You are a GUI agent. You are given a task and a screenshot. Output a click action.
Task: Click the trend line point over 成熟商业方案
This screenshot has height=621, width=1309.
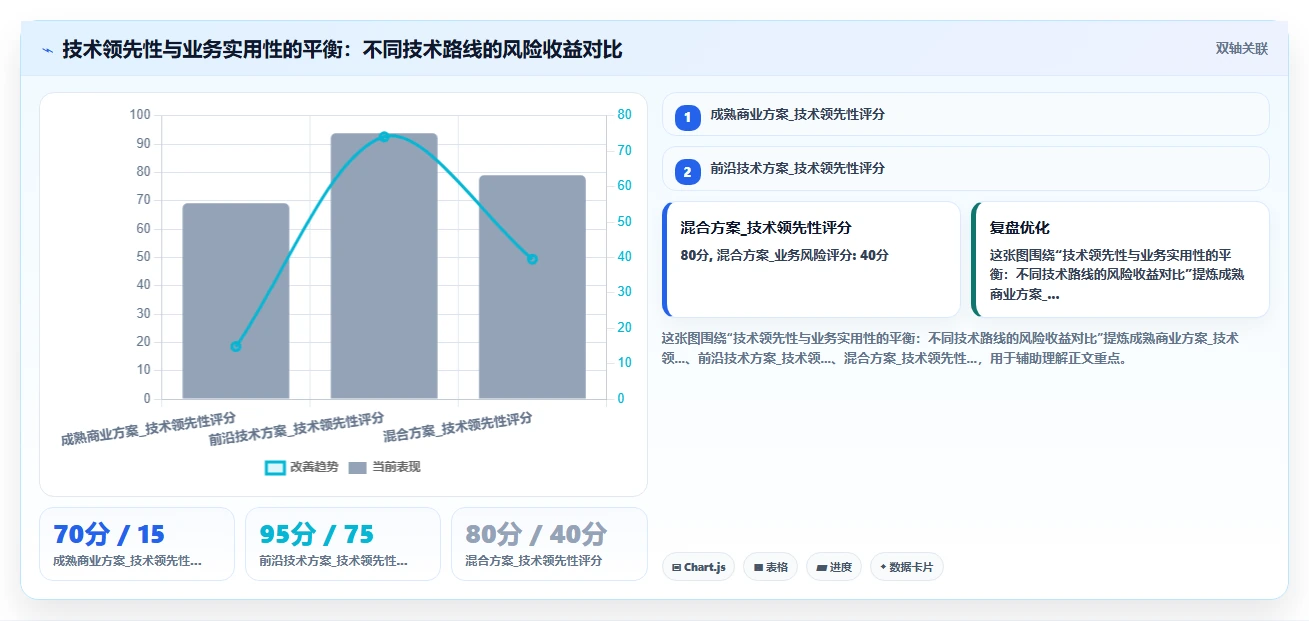click(x=236, y=347)
